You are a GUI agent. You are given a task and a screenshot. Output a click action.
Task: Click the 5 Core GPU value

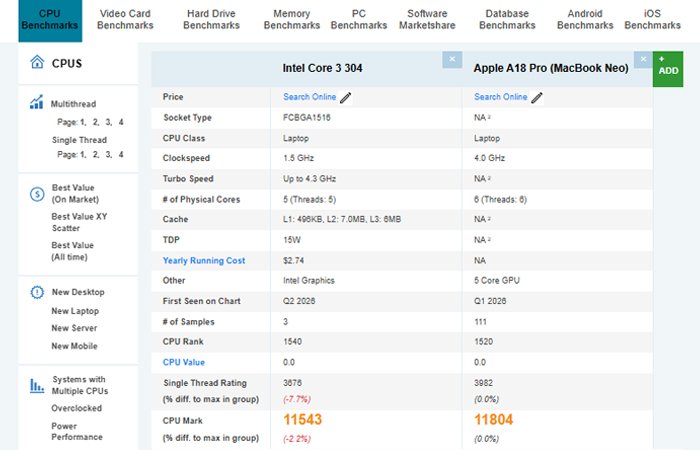tap(497, 280)
